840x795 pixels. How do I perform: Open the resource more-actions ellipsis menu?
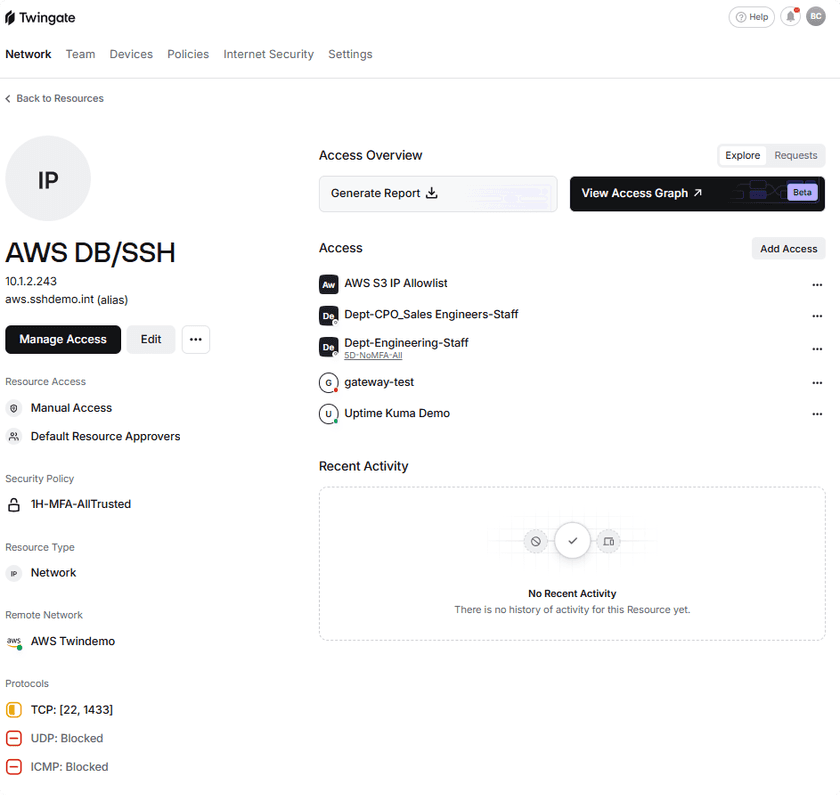tap(196, 339)
